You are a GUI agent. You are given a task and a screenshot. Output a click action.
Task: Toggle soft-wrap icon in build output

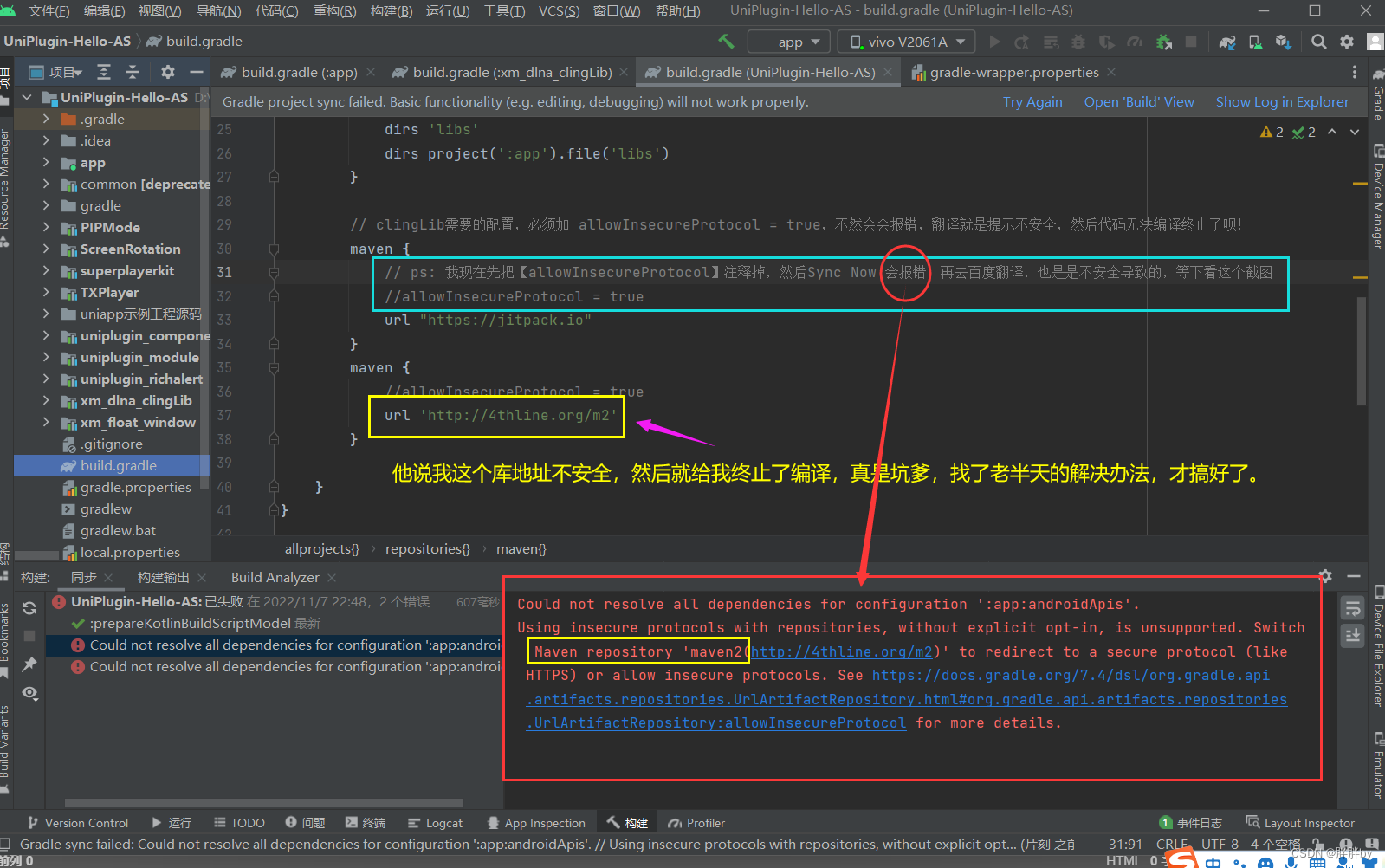1352,609
